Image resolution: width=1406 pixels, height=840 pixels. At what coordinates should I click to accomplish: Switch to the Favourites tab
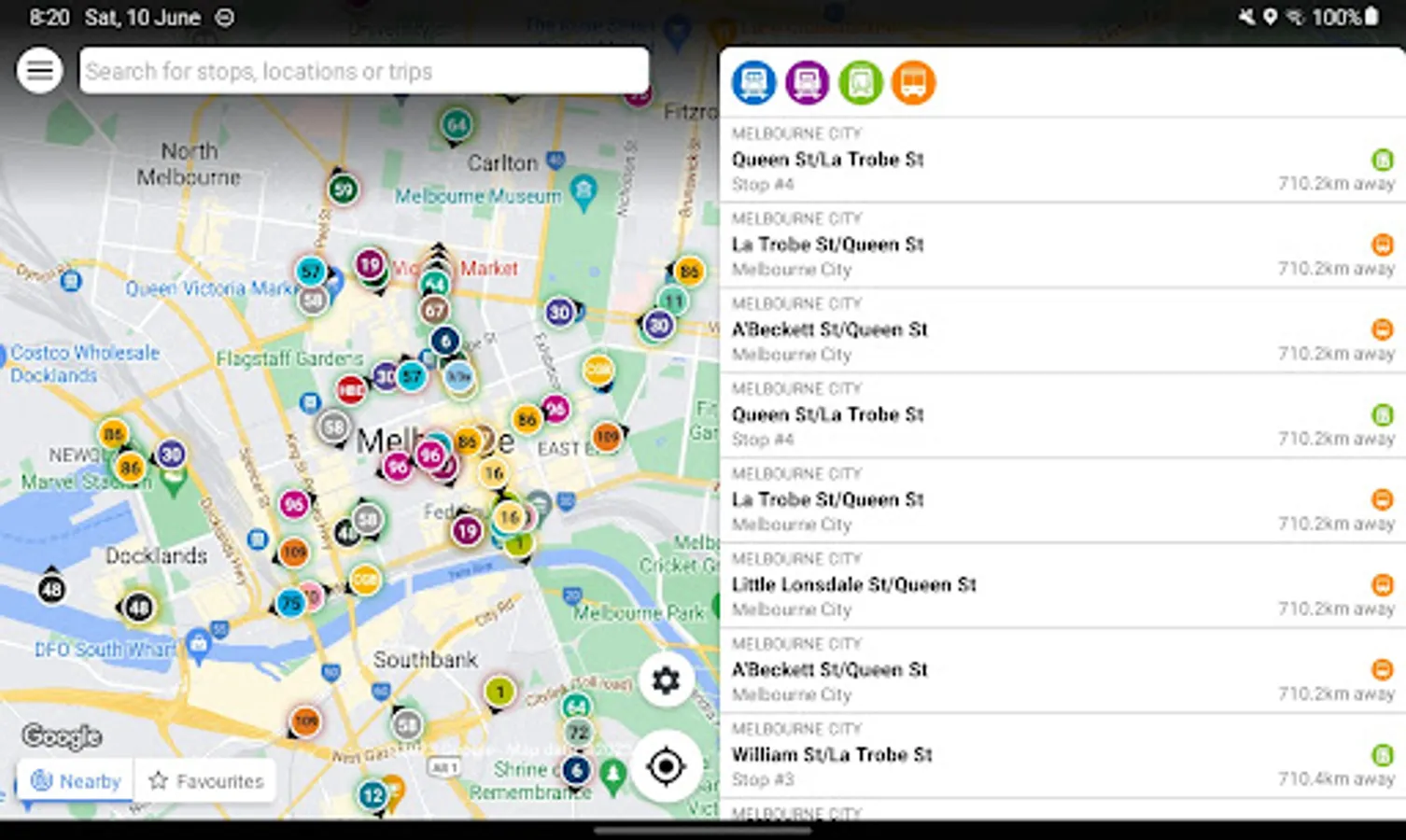pos(206,780)
